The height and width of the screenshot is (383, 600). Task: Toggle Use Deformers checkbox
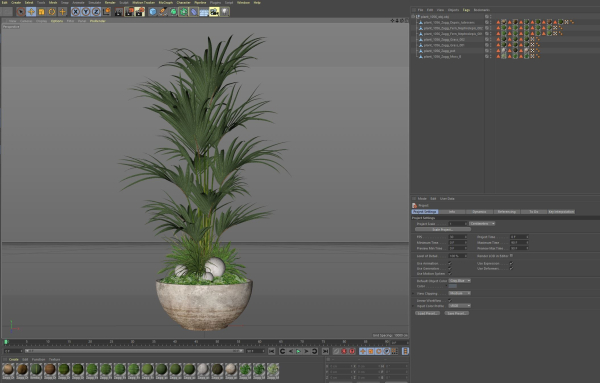(511, 268)
